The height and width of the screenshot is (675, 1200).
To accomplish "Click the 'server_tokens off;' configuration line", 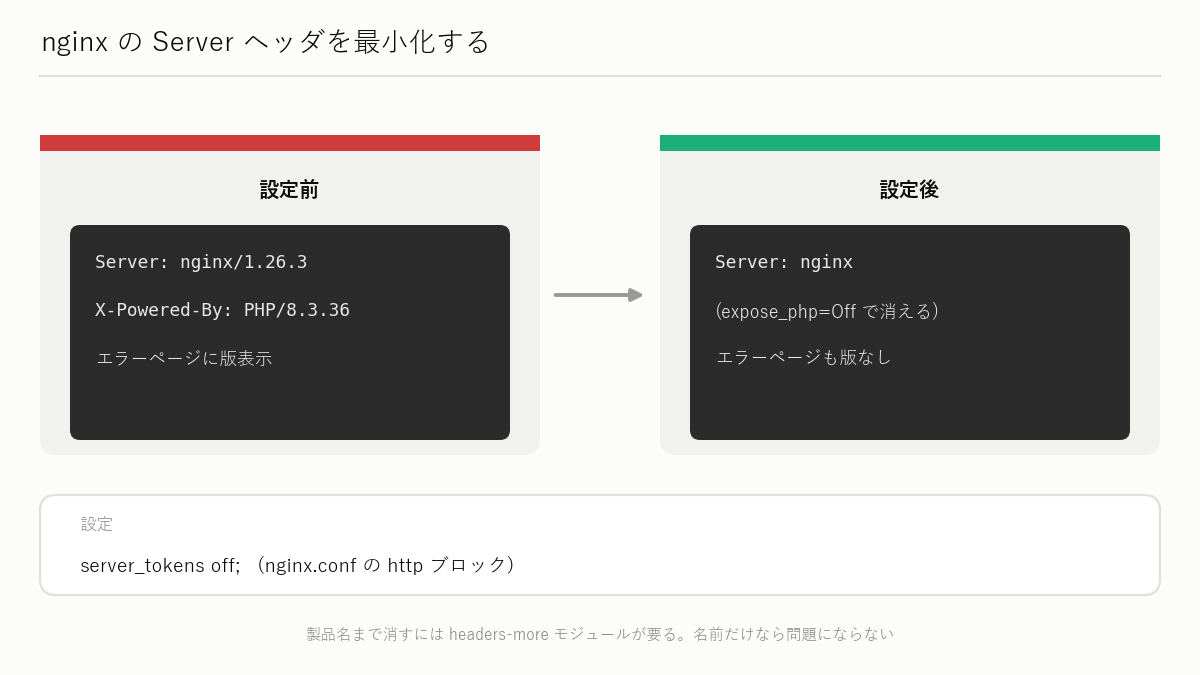I will [299, 565].
